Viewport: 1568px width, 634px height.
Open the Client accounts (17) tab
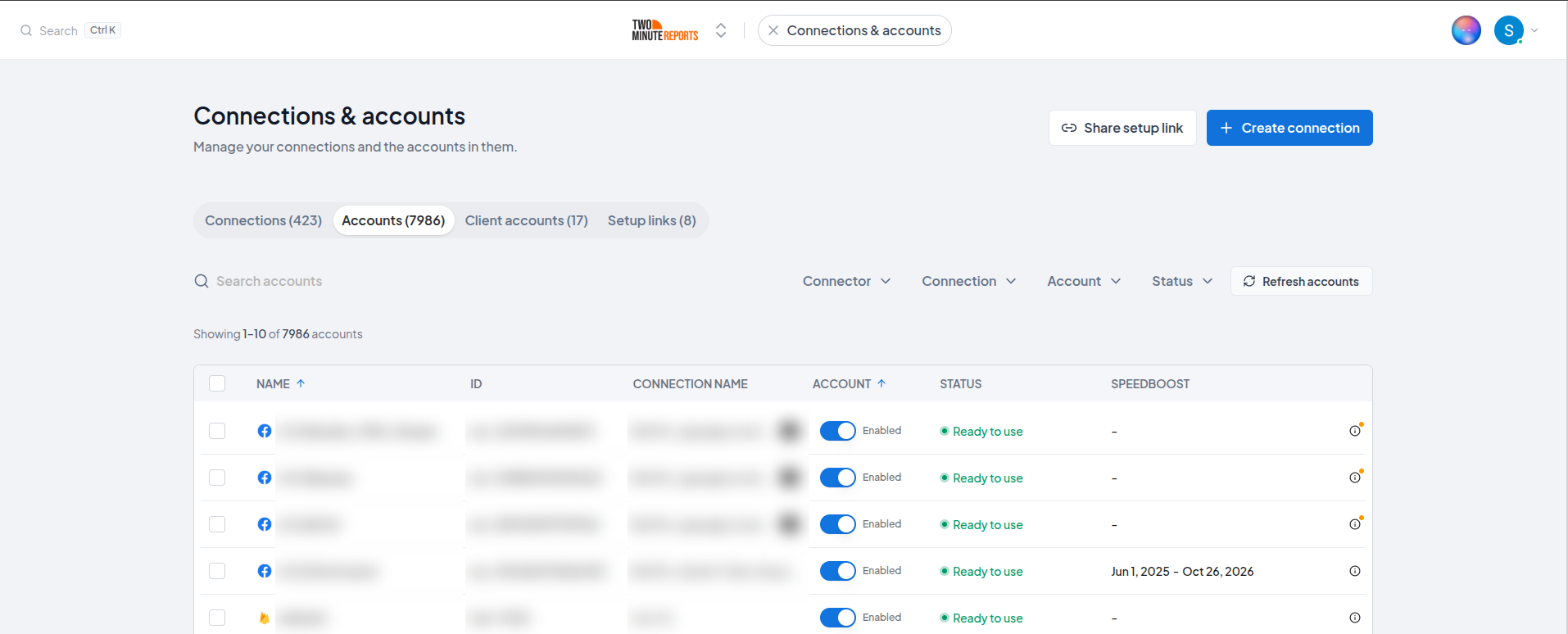[x=526, y=220]
